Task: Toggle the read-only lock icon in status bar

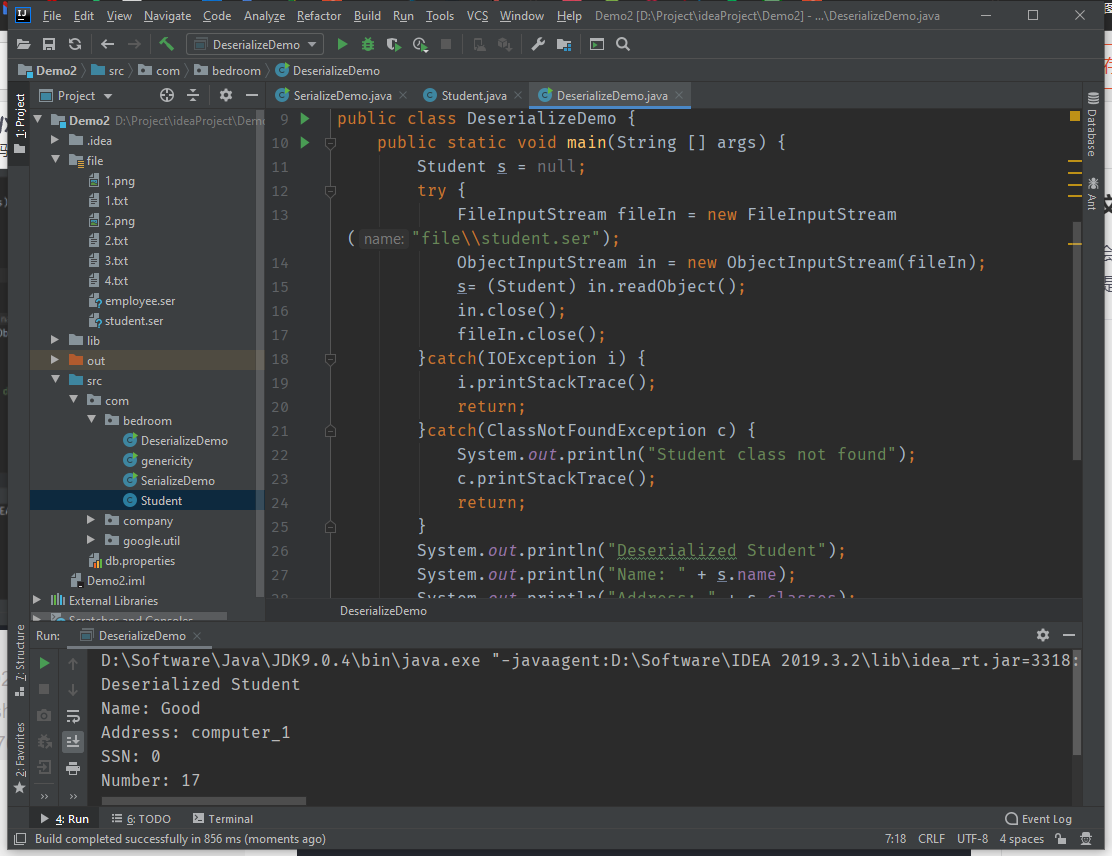Action: (x=1061, y=839)
